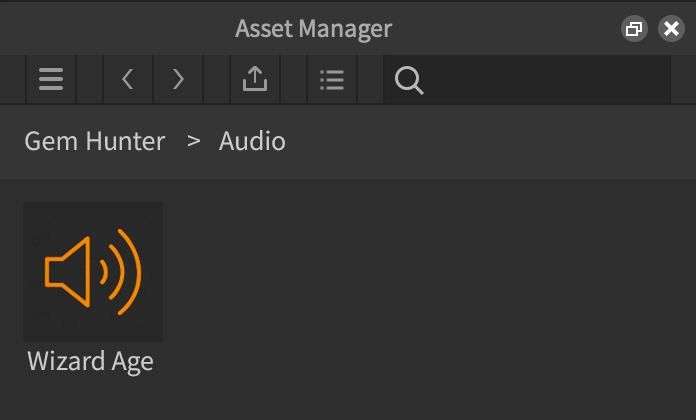Image resolution: width=696 pixels, height=420 pixels.
Task: Undock the Asset Manager panel window
Action: pyautogui.click(x=633, y=29)
